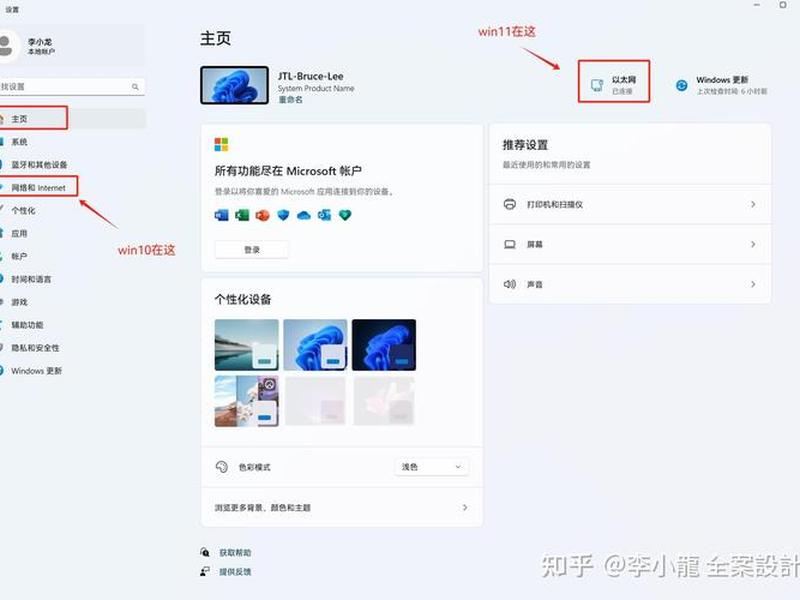Click the 提供反馈 feedback icon

click(205, 572)
